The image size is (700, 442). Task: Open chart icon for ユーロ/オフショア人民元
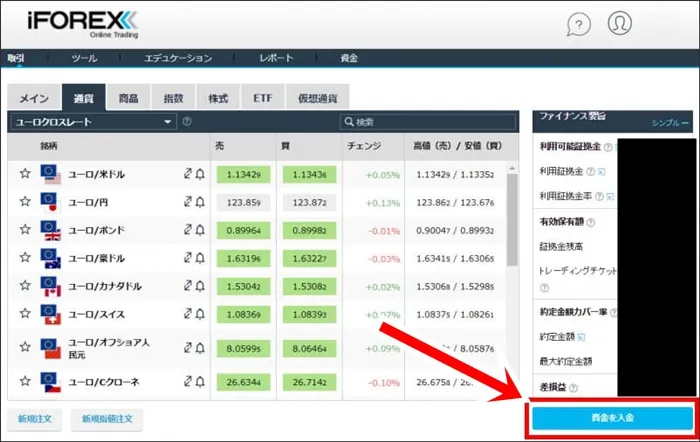click(188, 347)
